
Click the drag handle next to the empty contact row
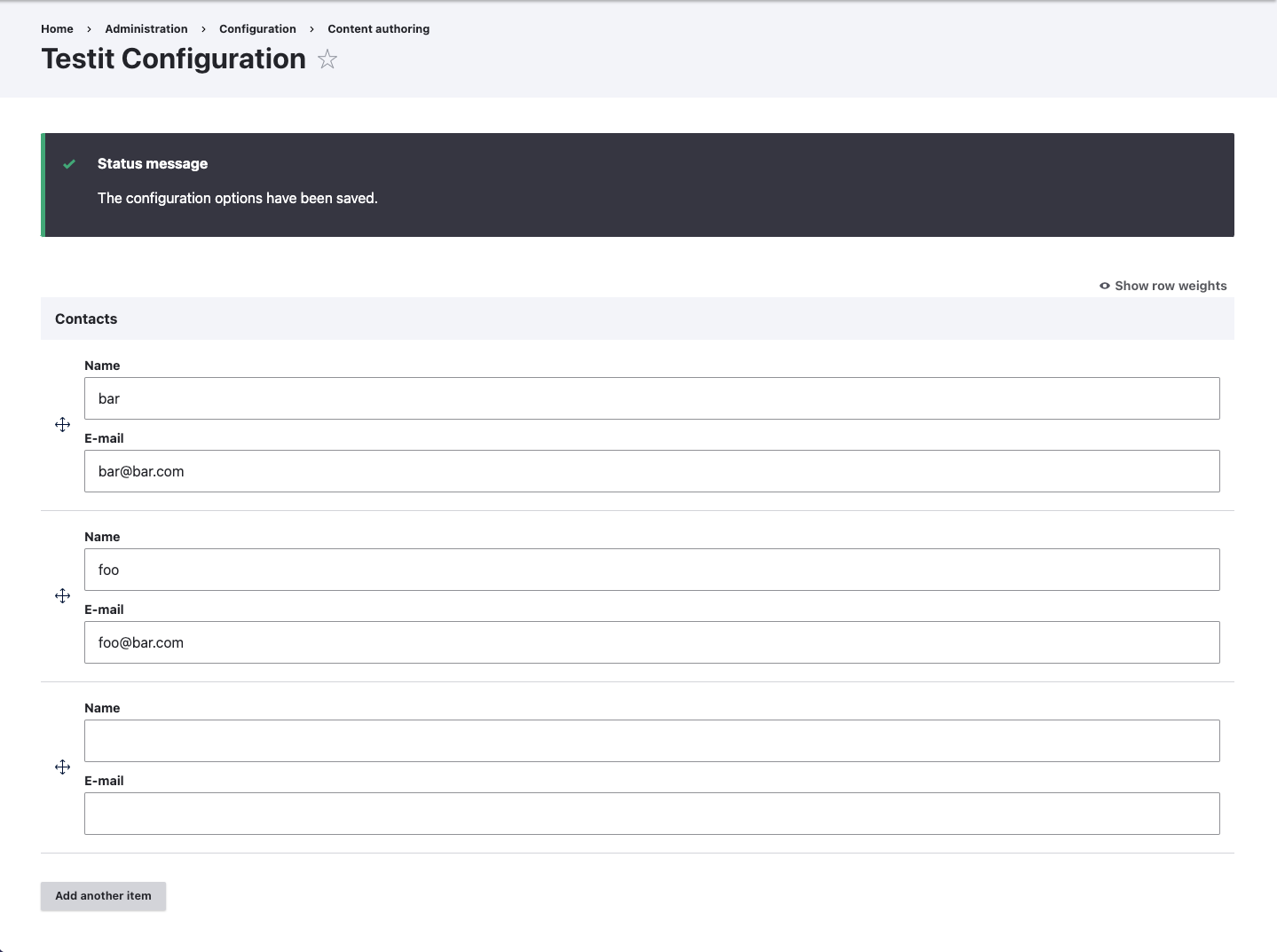click(x=62, y=767)
